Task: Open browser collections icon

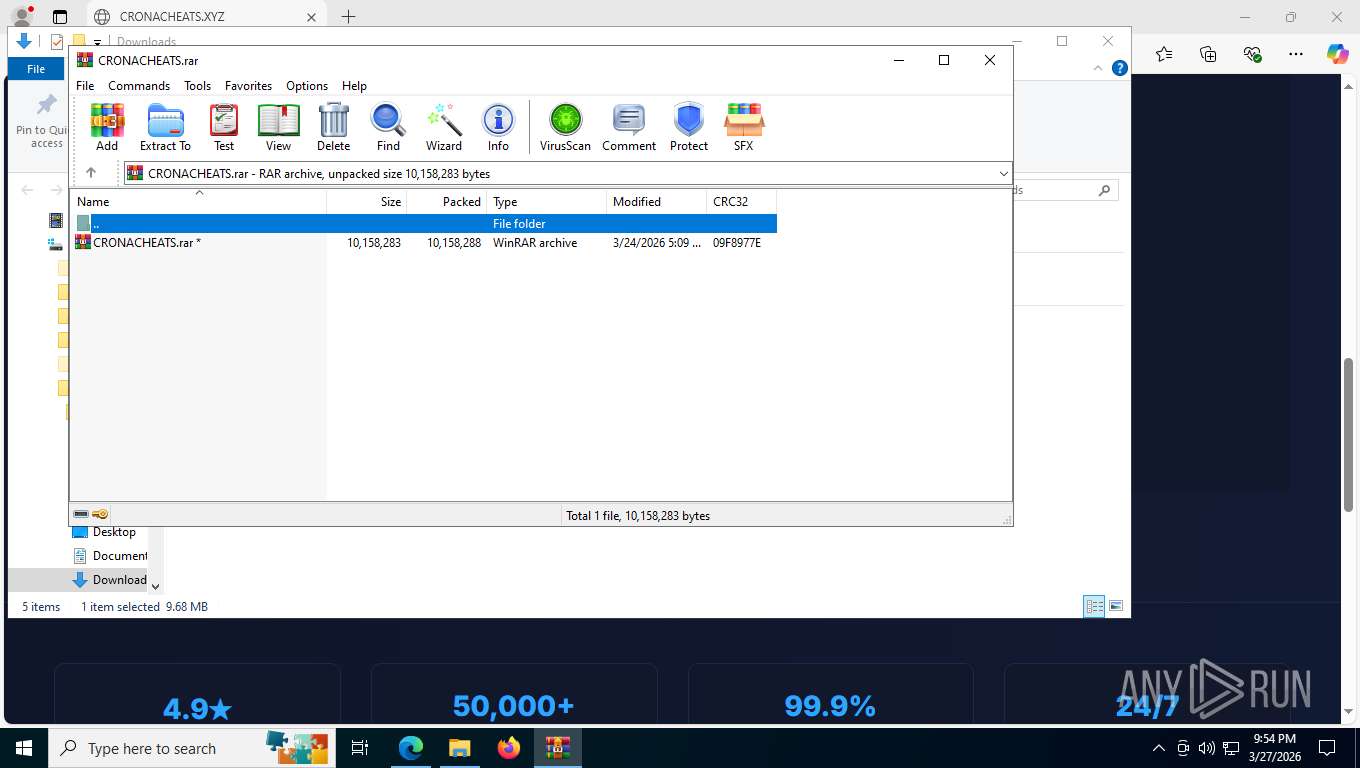Action: (x=1208, y=54)
